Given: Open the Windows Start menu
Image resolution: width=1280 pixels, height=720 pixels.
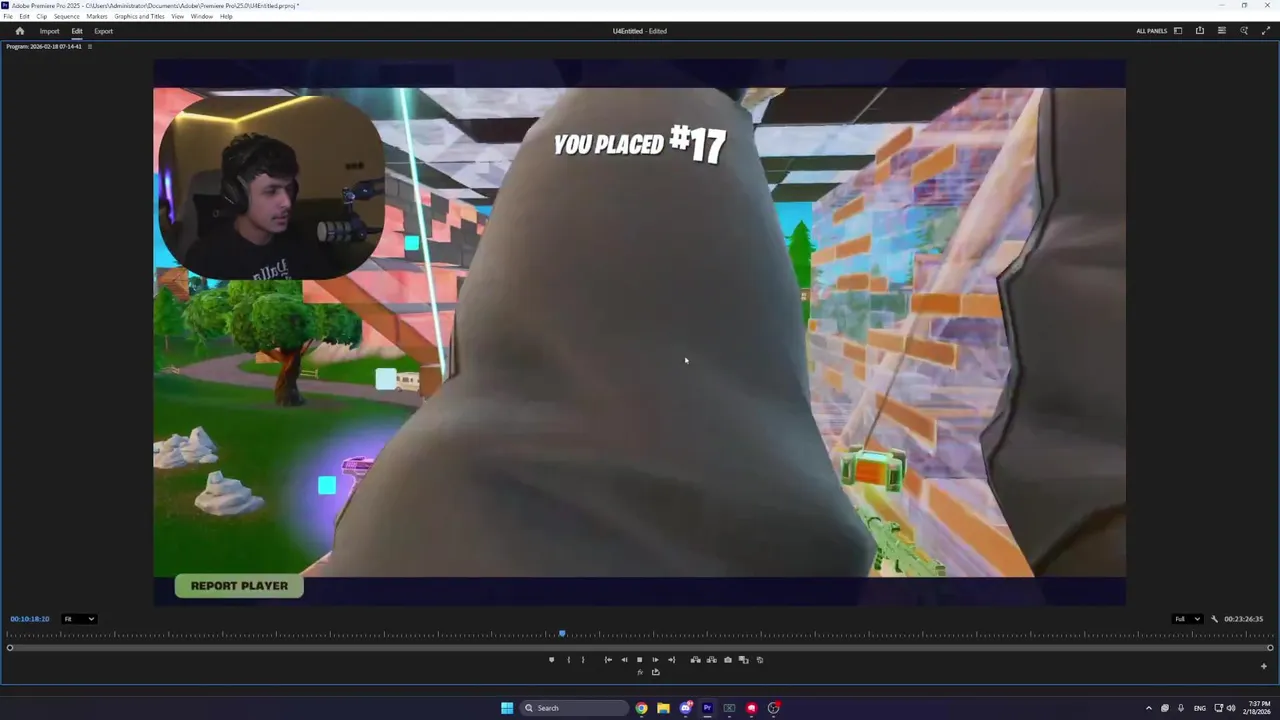Looking at the screenshot, I should [507, 708].
